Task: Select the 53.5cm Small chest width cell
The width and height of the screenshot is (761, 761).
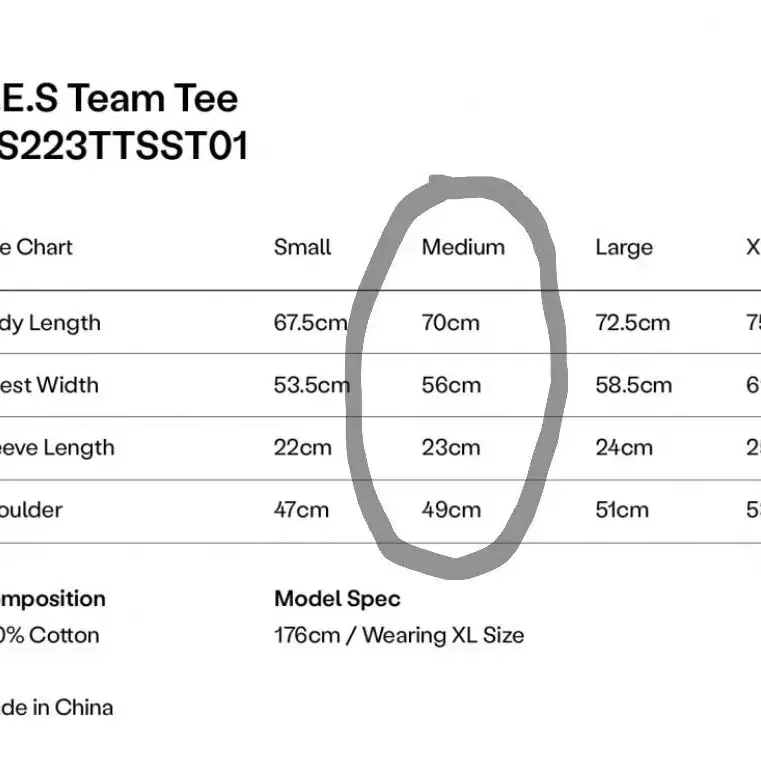Action: pyautogui.click(x=312, y=385)
